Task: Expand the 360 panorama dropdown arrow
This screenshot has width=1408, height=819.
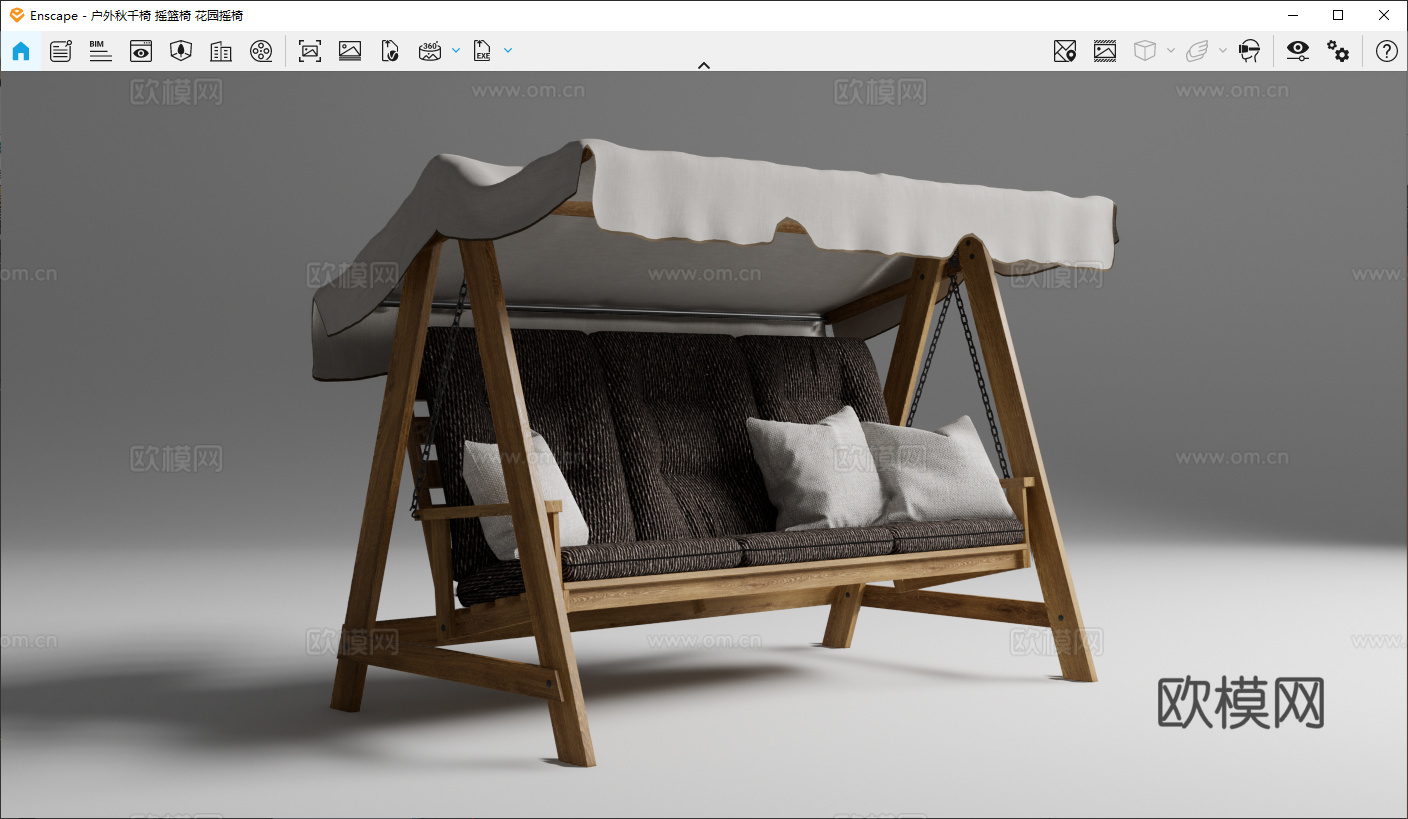Action: pos(456,51)
